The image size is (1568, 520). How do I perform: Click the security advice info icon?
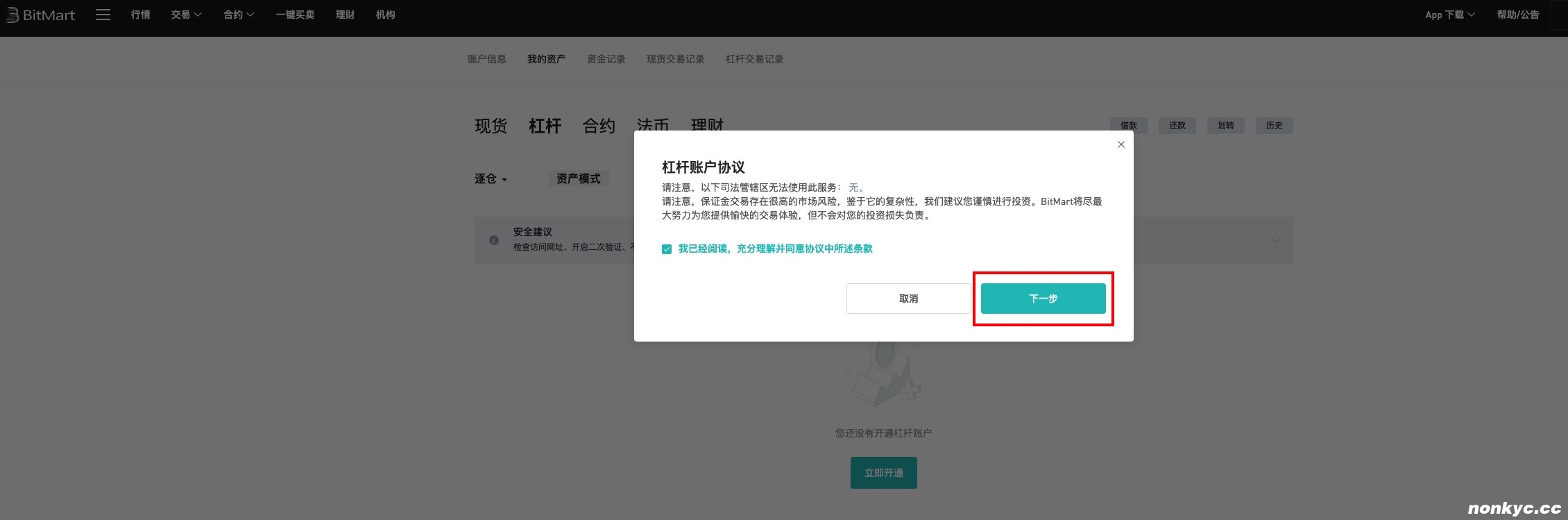493,240
